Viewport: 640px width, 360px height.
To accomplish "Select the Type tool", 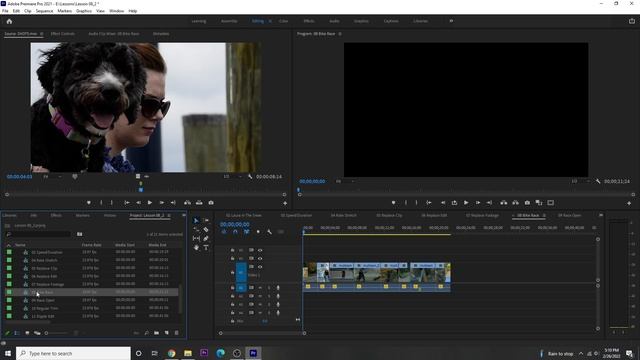I will pyautogui.click(x=206, y=247).
